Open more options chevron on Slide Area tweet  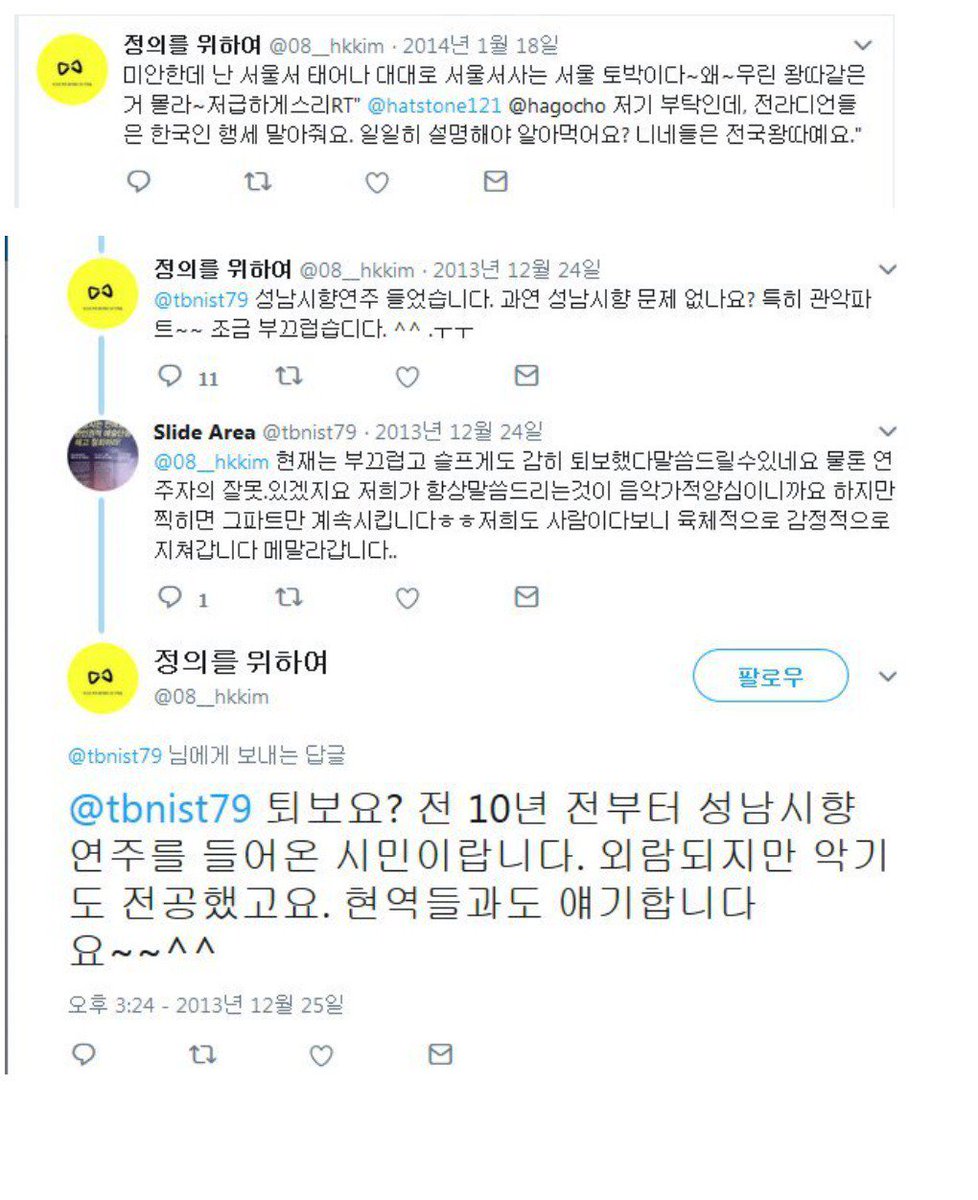click(x=886, y=432)
